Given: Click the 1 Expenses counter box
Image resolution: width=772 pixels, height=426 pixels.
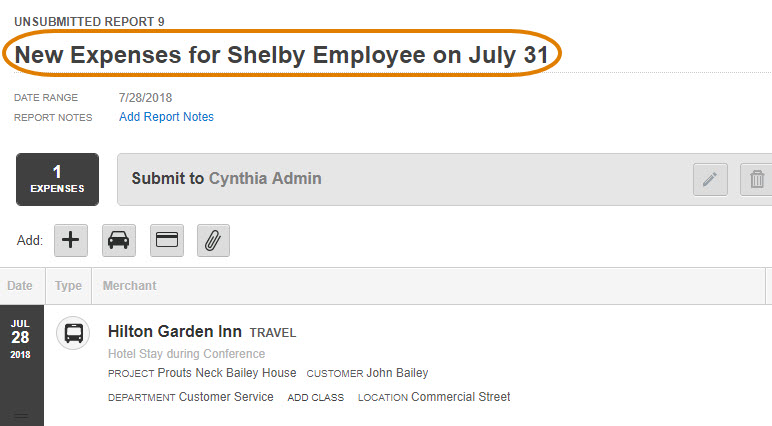Looking at the screenshot, I should click(57, 179).
